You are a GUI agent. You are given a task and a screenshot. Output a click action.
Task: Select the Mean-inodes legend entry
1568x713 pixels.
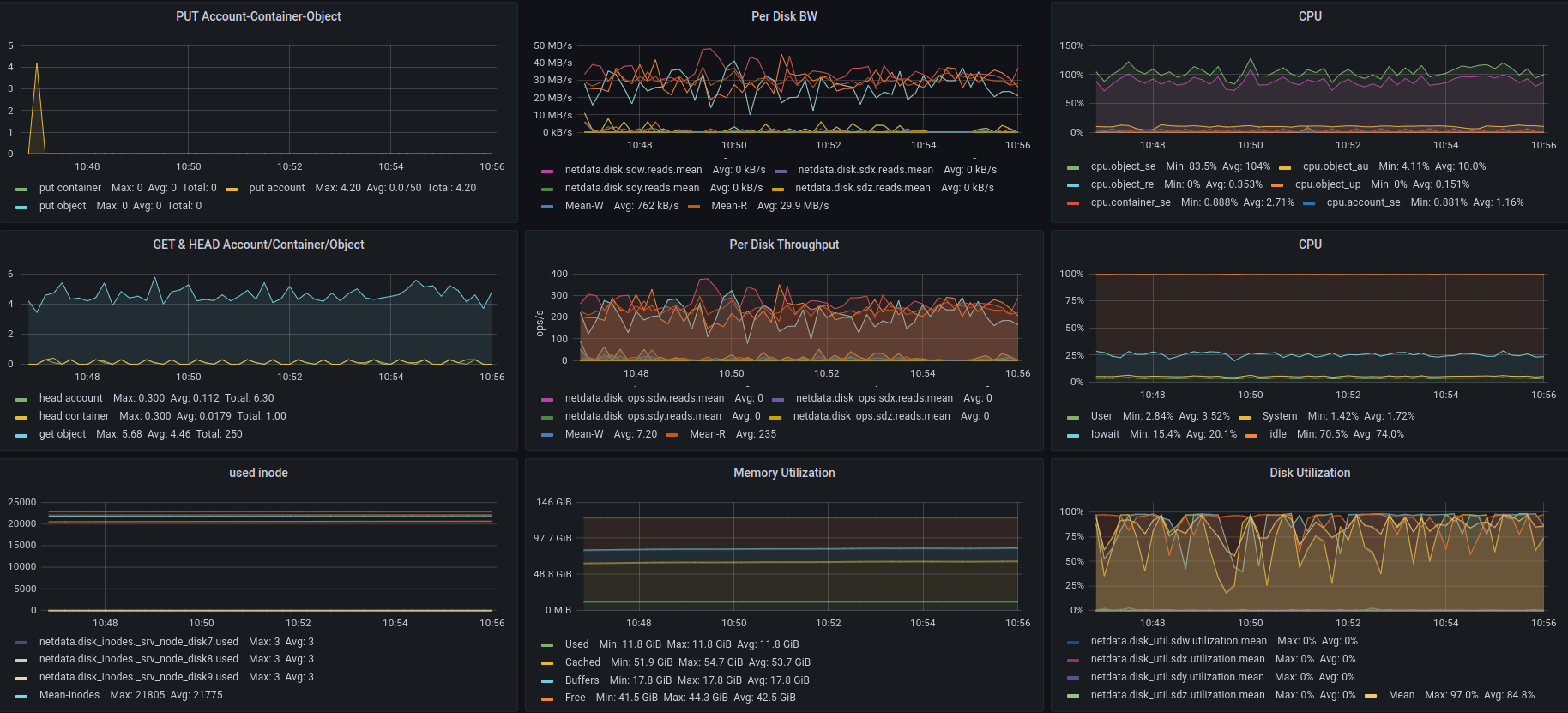click(69, 695)
